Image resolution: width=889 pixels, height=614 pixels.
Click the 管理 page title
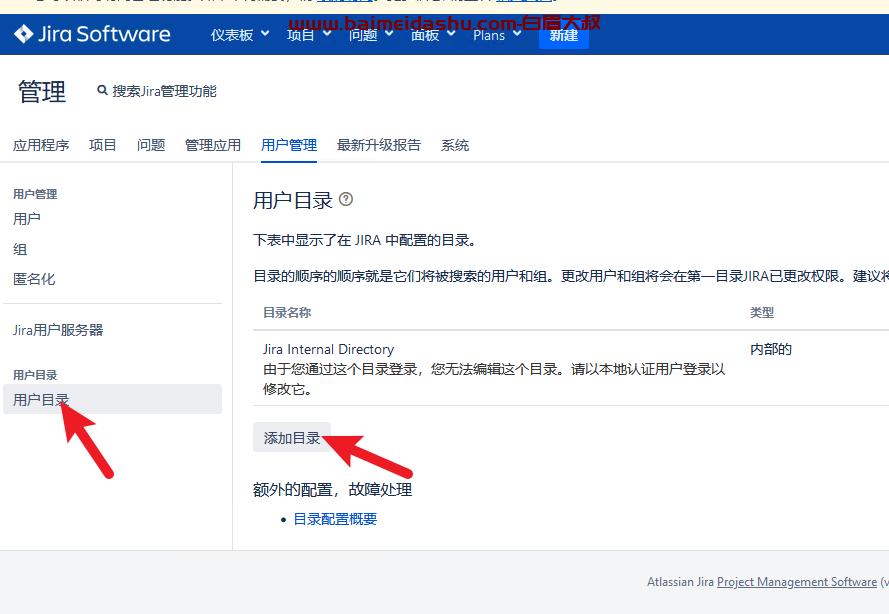pos(42,91)
